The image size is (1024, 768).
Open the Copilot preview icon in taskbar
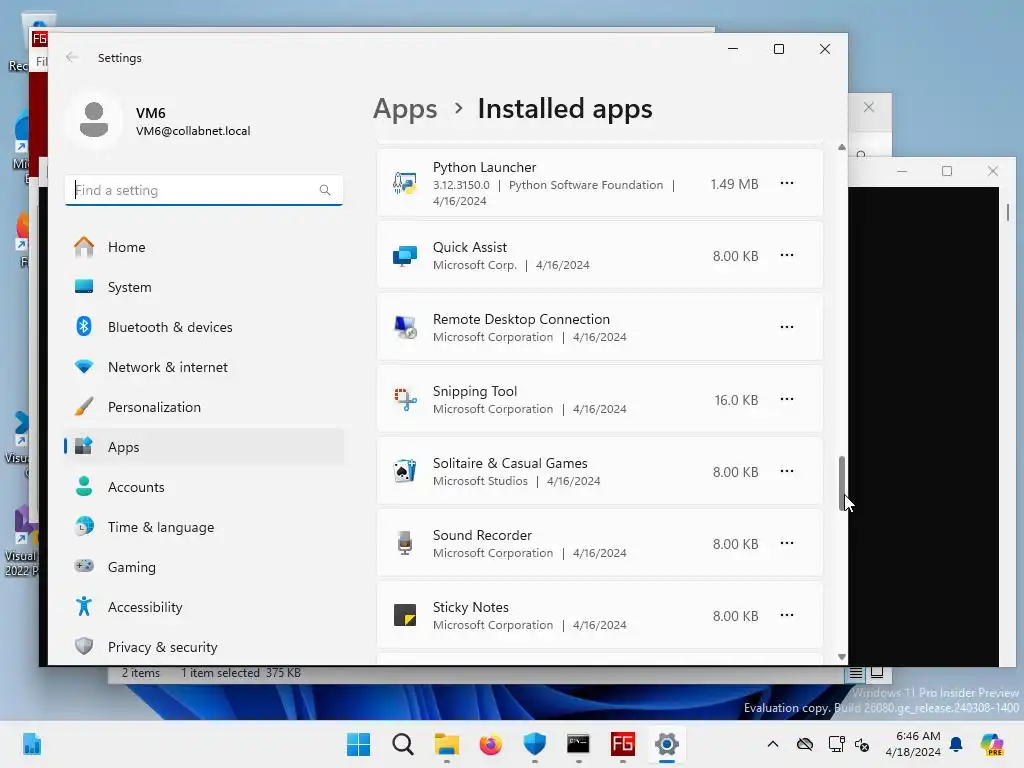[992, 744]
